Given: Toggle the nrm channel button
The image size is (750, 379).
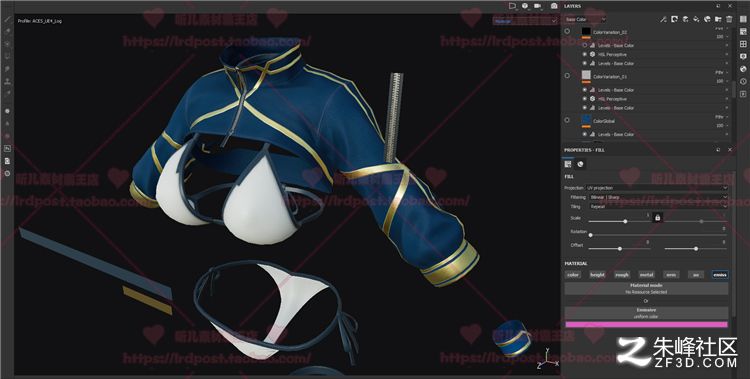Looking at the screenshot, I should (671, 275).
